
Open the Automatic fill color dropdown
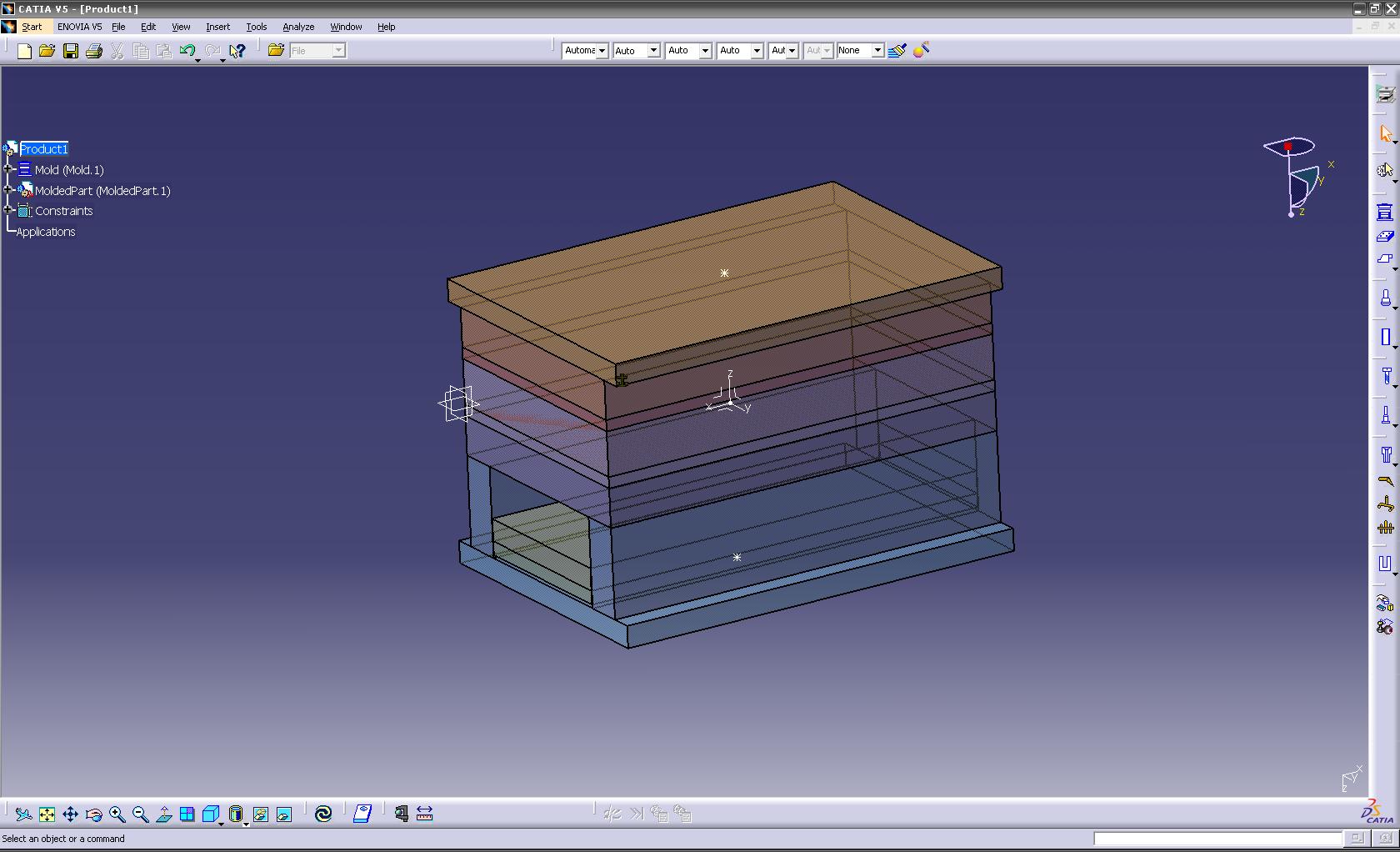602,51
